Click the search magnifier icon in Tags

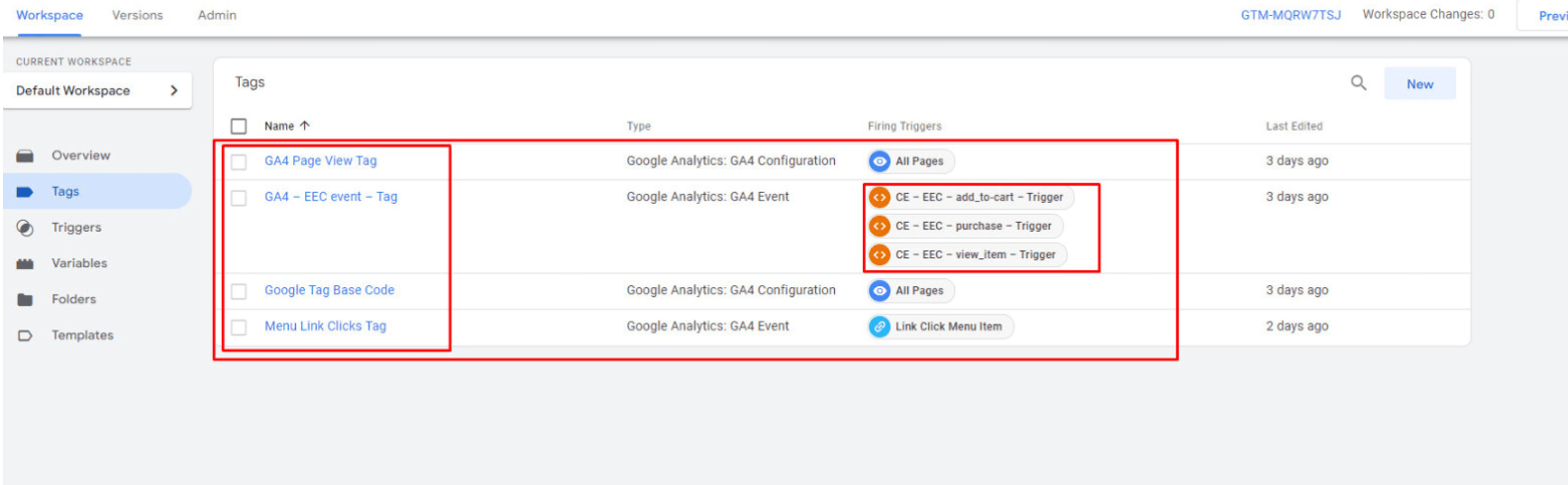click(1358, 83)
